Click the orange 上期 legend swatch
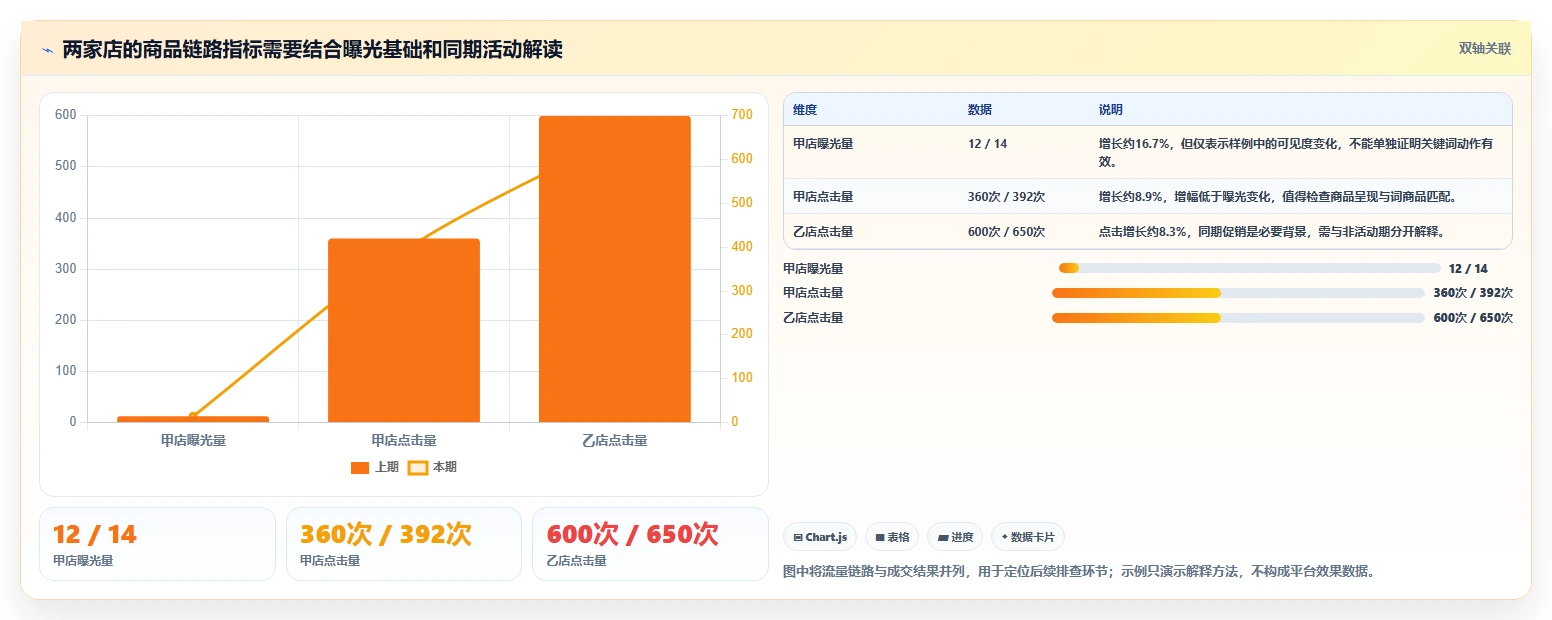Screen dimensions: 1552x620 (360, 468)
